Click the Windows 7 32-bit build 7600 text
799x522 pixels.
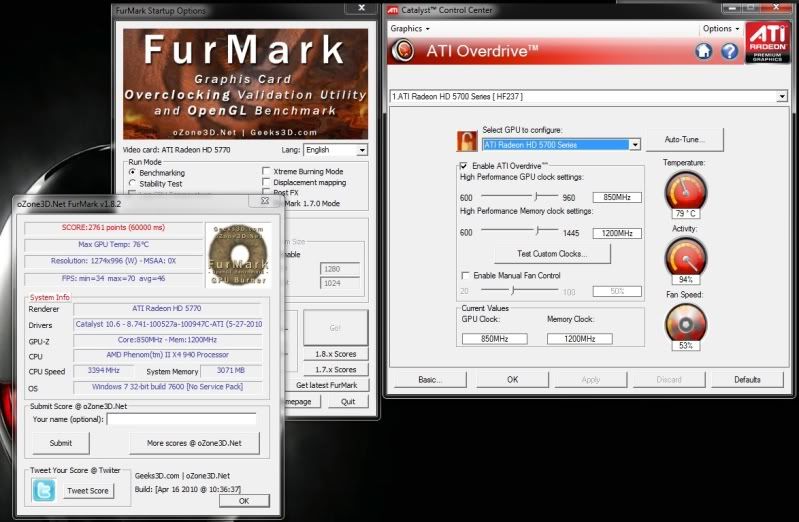pos(168,386)
